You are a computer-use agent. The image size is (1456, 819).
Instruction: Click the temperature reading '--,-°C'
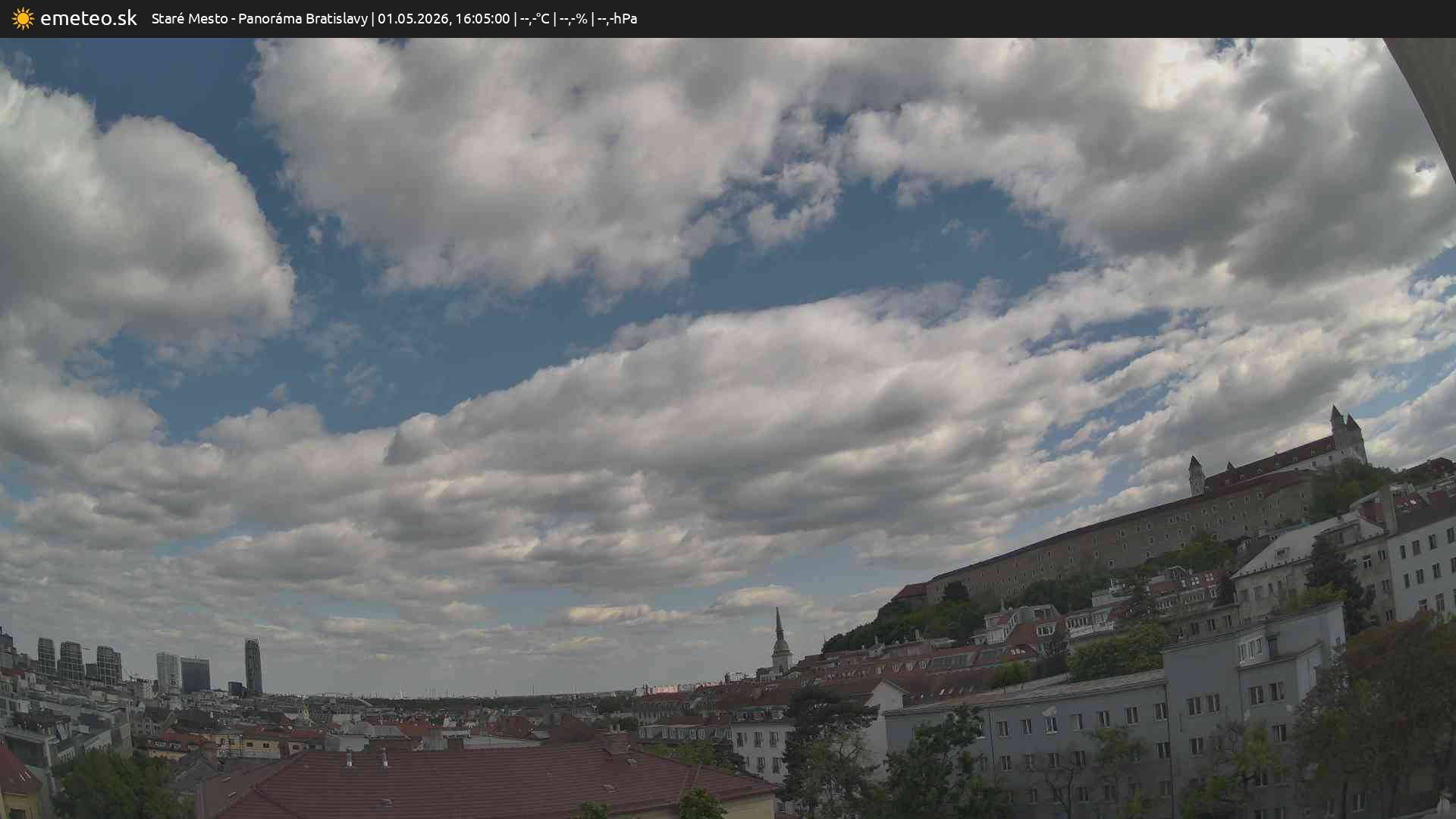click(x=535, y=18)
